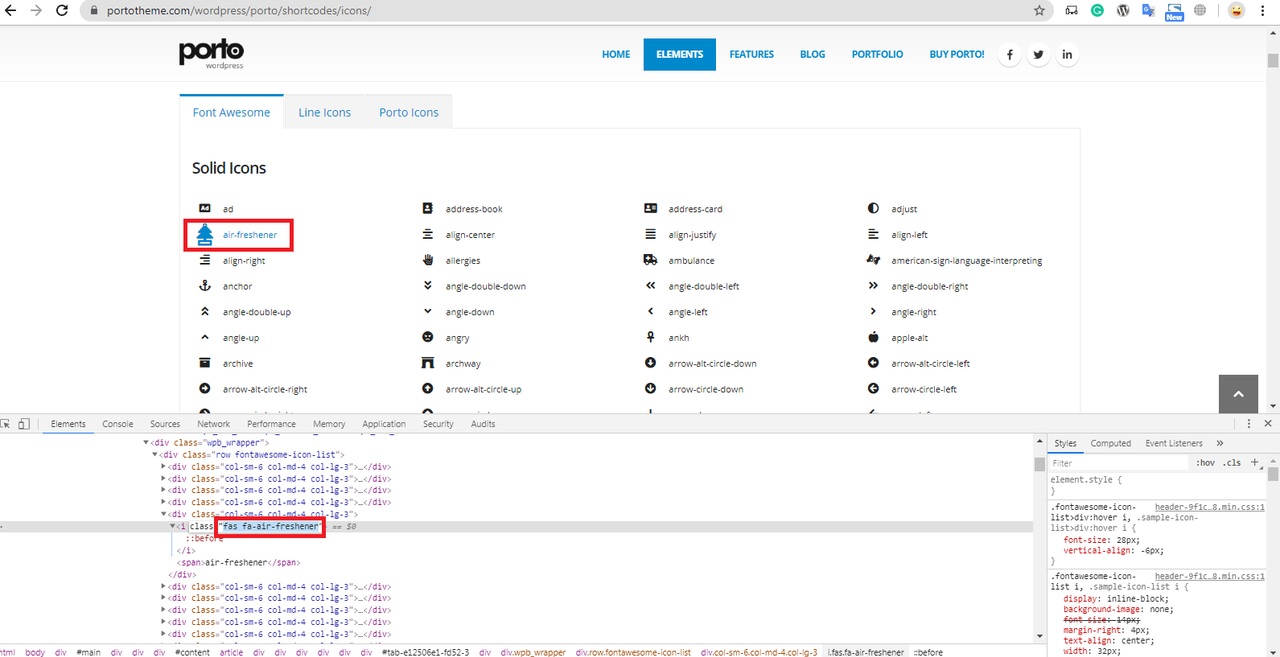
Task: Select the angry face icon
Action: 428,338
